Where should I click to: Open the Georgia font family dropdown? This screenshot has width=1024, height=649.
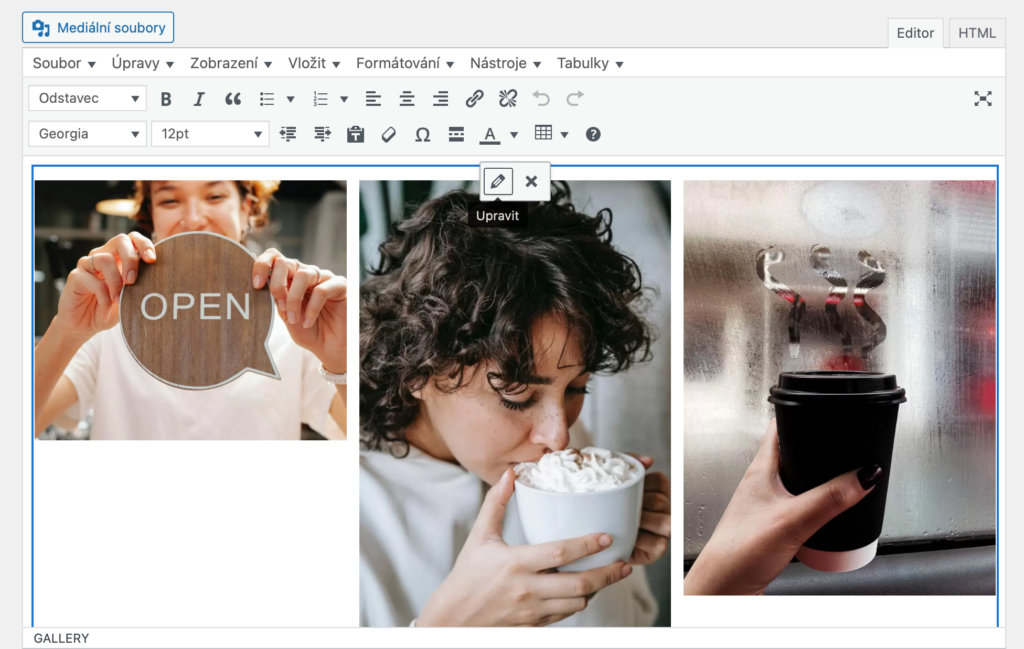88,134
